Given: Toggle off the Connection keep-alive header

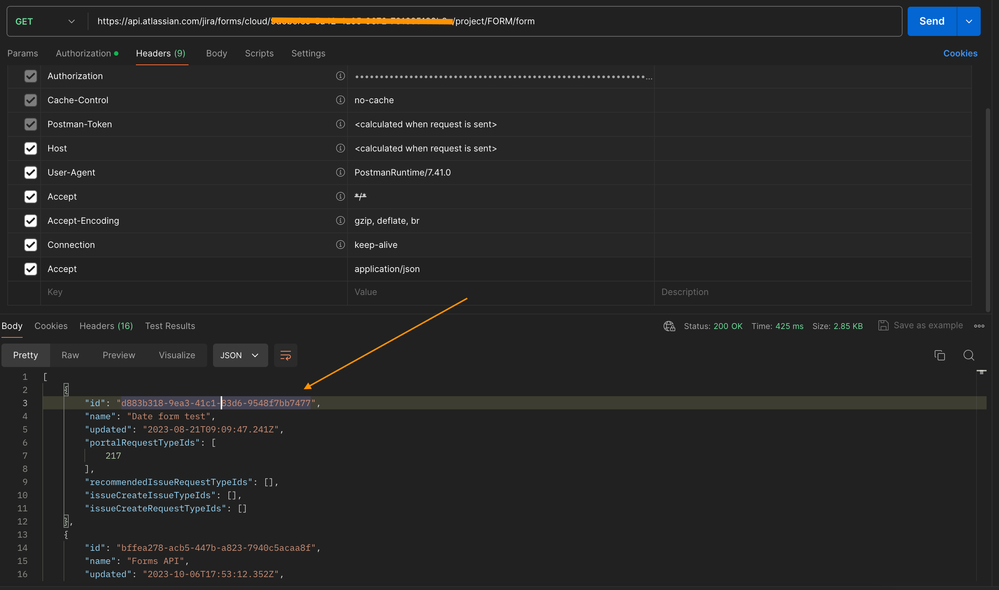Looking at the screenshot, I should point(30,244).
